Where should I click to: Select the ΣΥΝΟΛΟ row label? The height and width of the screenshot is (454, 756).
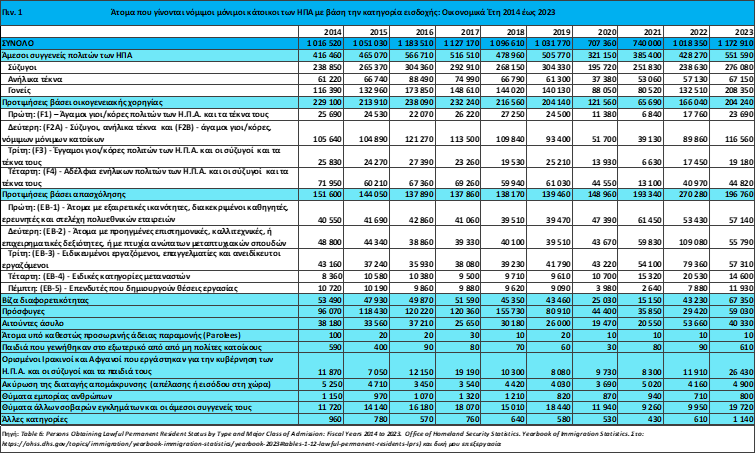(19, 46)
